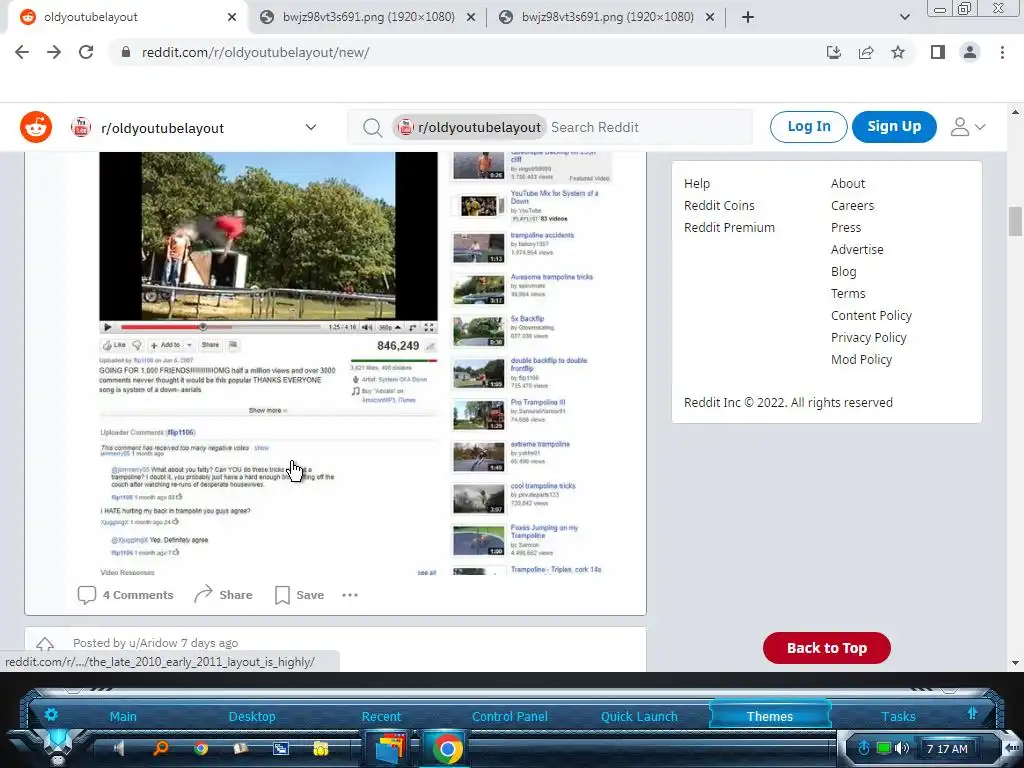The image size is (1024, 768).
Task: Go back to the previous browser page
Action: (x=22, y=52)
